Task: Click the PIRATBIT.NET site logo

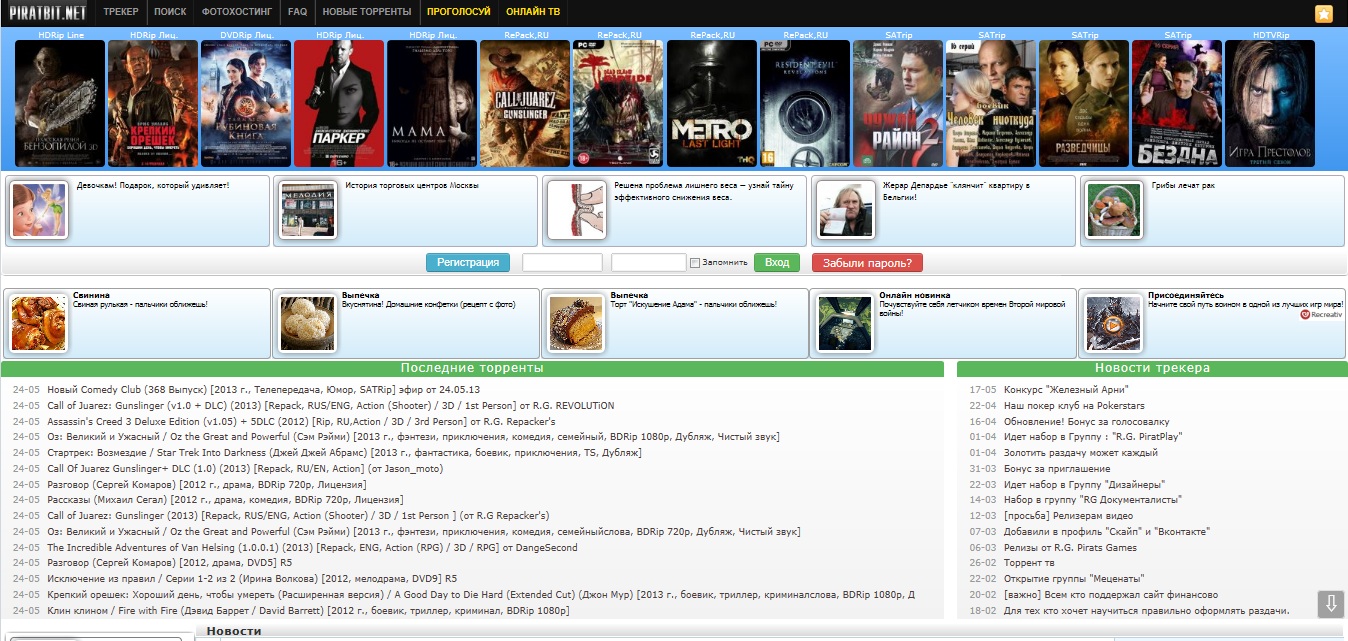Action: pos(49,12)
